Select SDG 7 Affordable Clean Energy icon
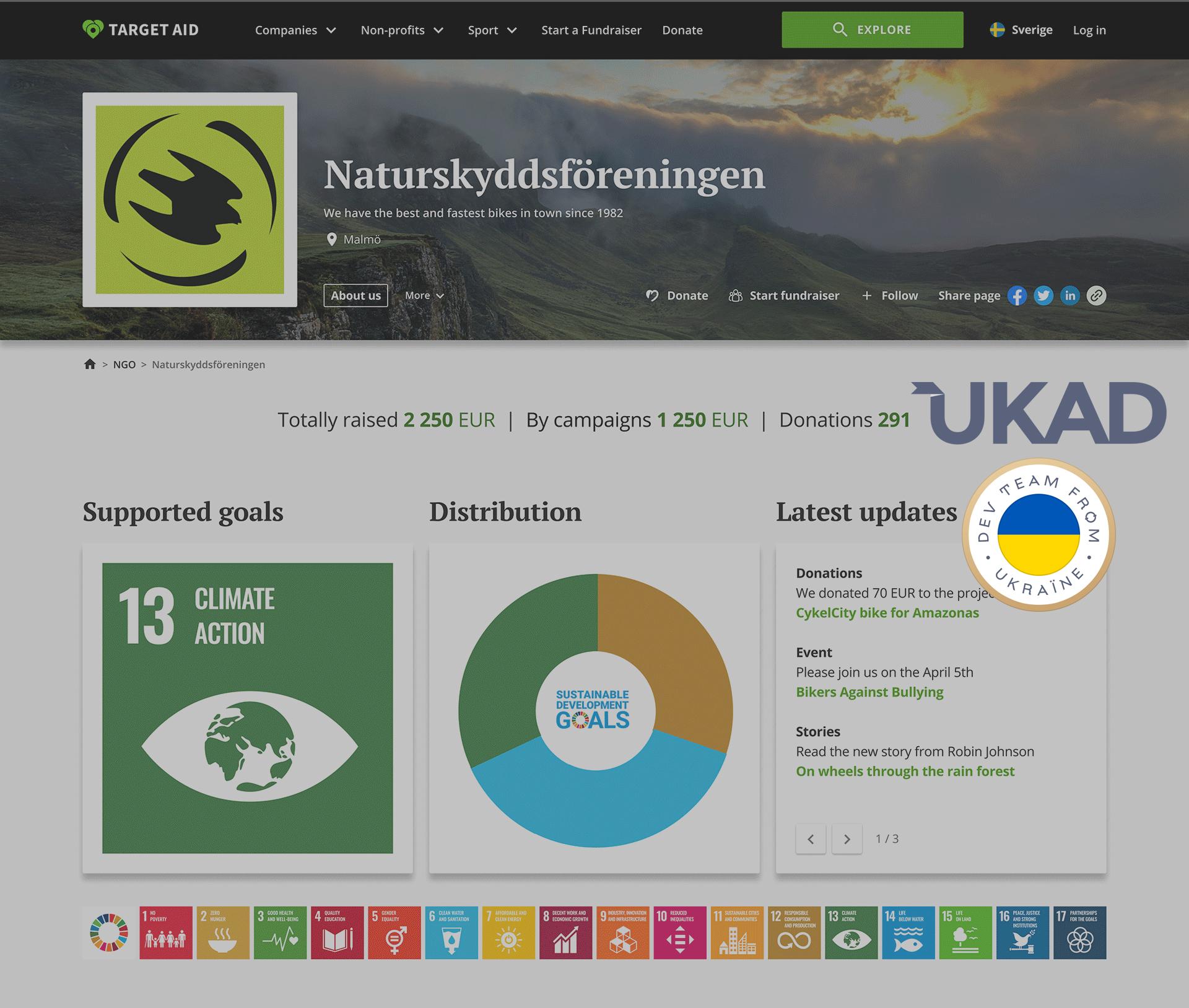Viewport: 1189px width, 1008px height. tap(508, 932)
